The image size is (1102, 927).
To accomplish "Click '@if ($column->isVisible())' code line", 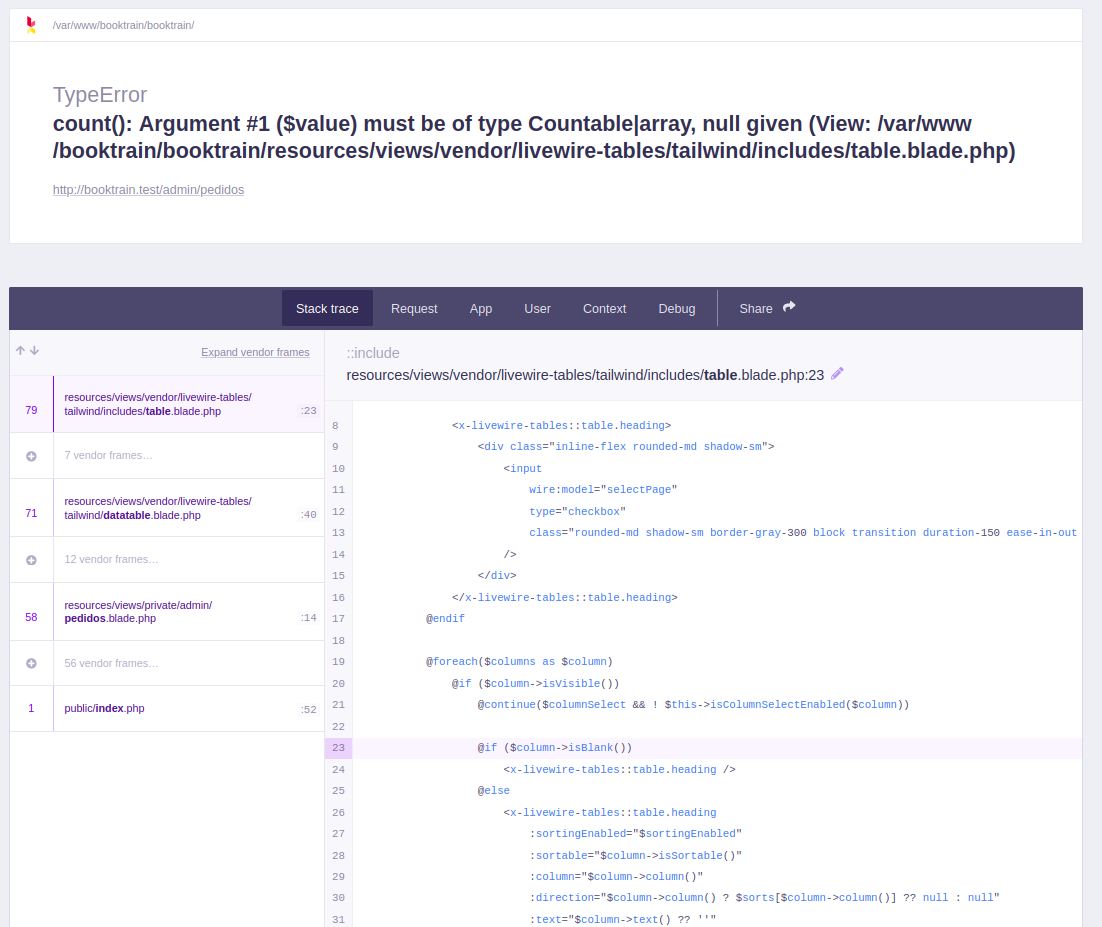I will coord(536,683).
